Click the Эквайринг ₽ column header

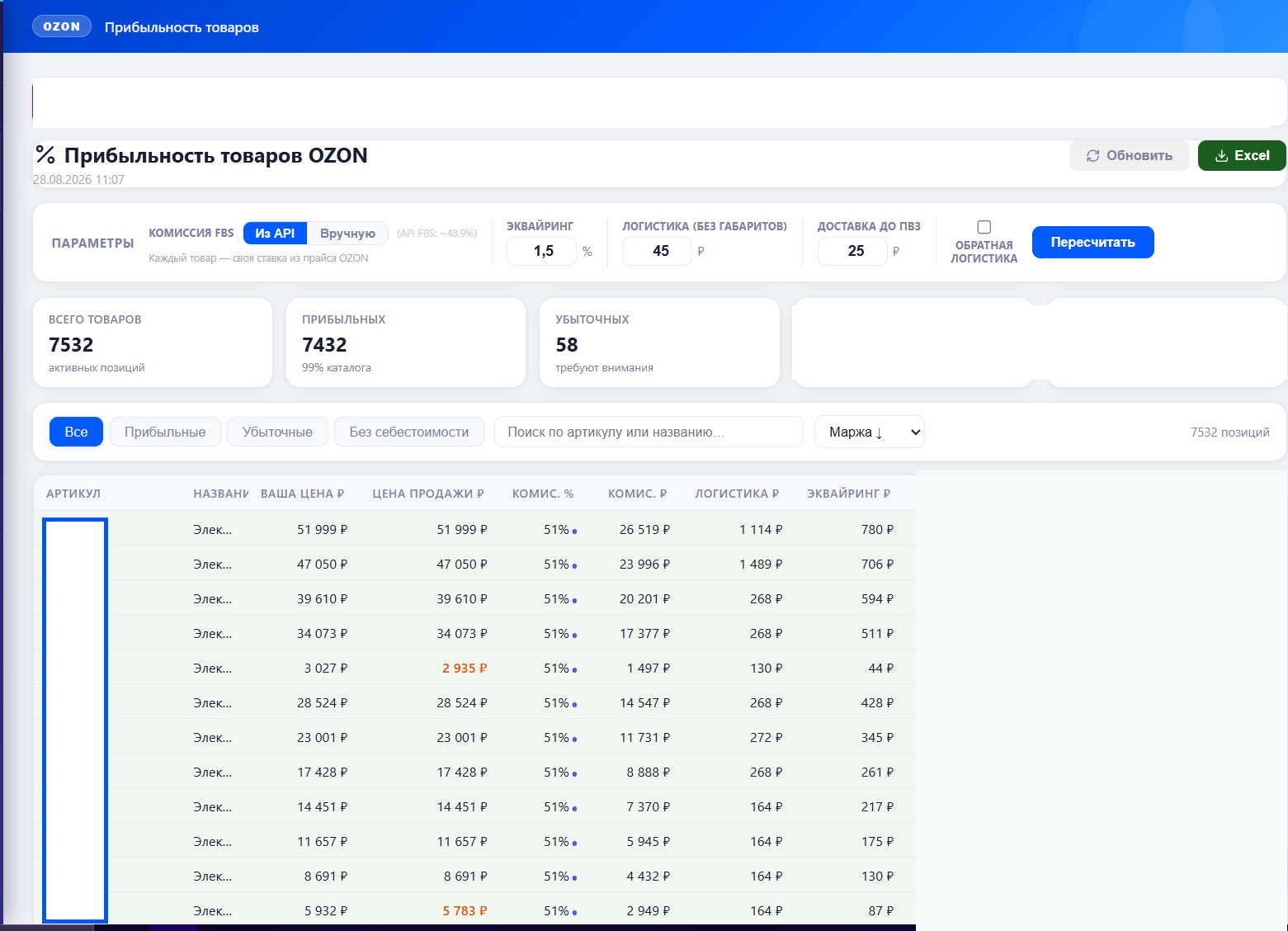pos(848,494)
